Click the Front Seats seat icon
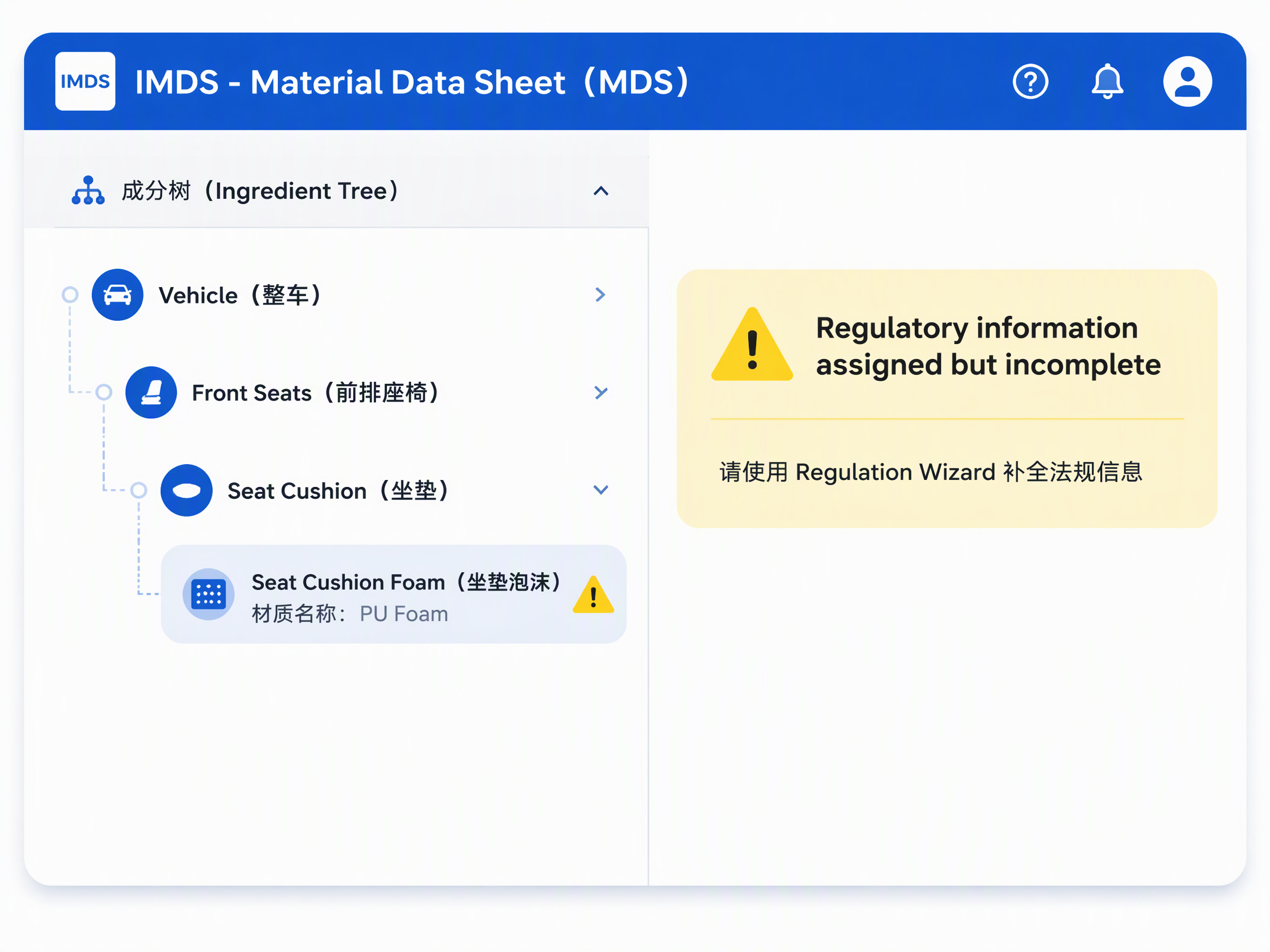The width and height of the screenshot is (1270, 952). (x=151, y=393)
